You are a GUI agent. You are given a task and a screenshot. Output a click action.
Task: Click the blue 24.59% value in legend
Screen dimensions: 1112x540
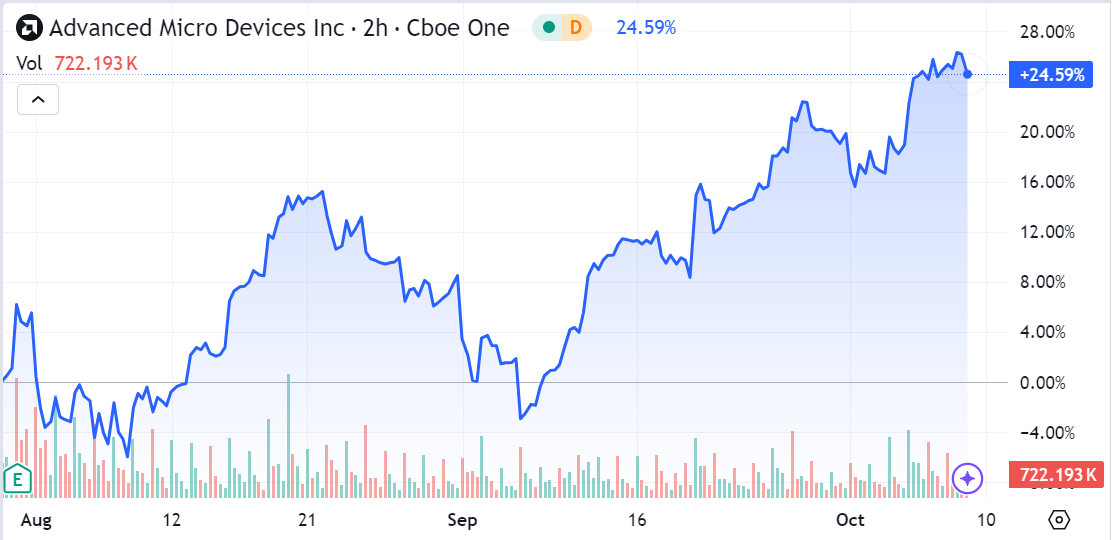(x=646, y=28)
